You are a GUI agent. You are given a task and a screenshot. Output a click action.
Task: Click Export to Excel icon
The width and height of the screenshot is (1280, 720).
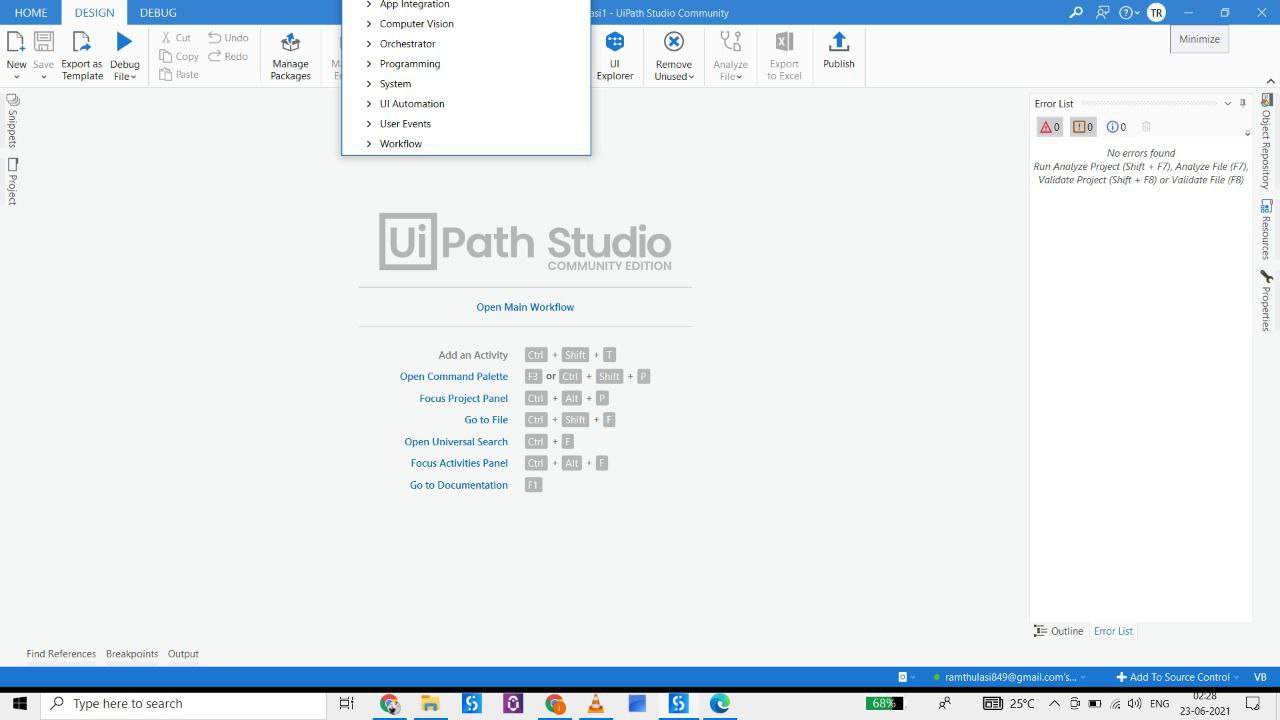[x=784, y=42]
